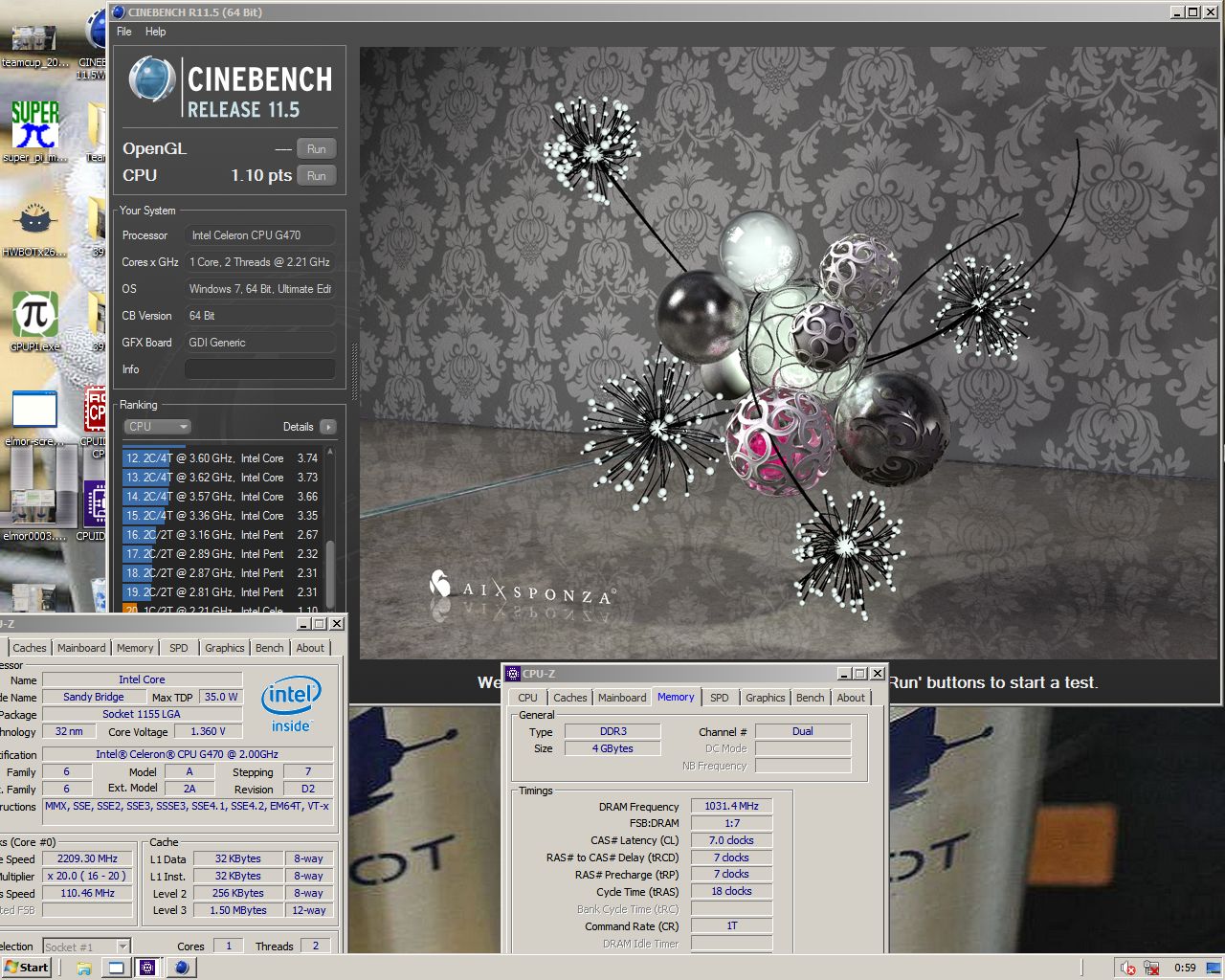This screenshot has height=980, width=1225.
Task: Switch to Bench tab in left CPU-Z window
Action: pyautogui.click(x=270, y=648)
